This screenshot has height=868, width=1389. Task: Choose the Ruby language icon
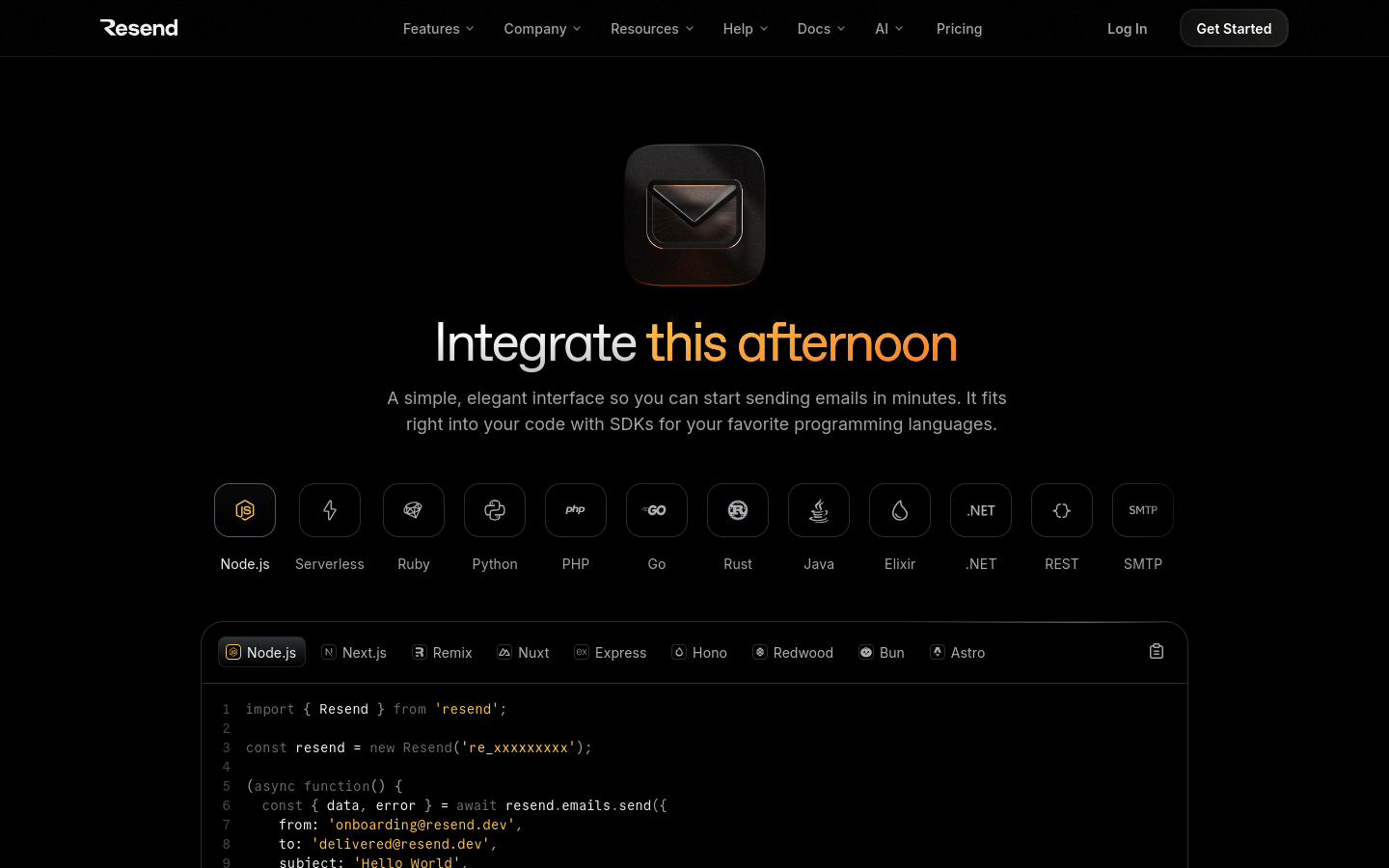click(x=414, y=510)
